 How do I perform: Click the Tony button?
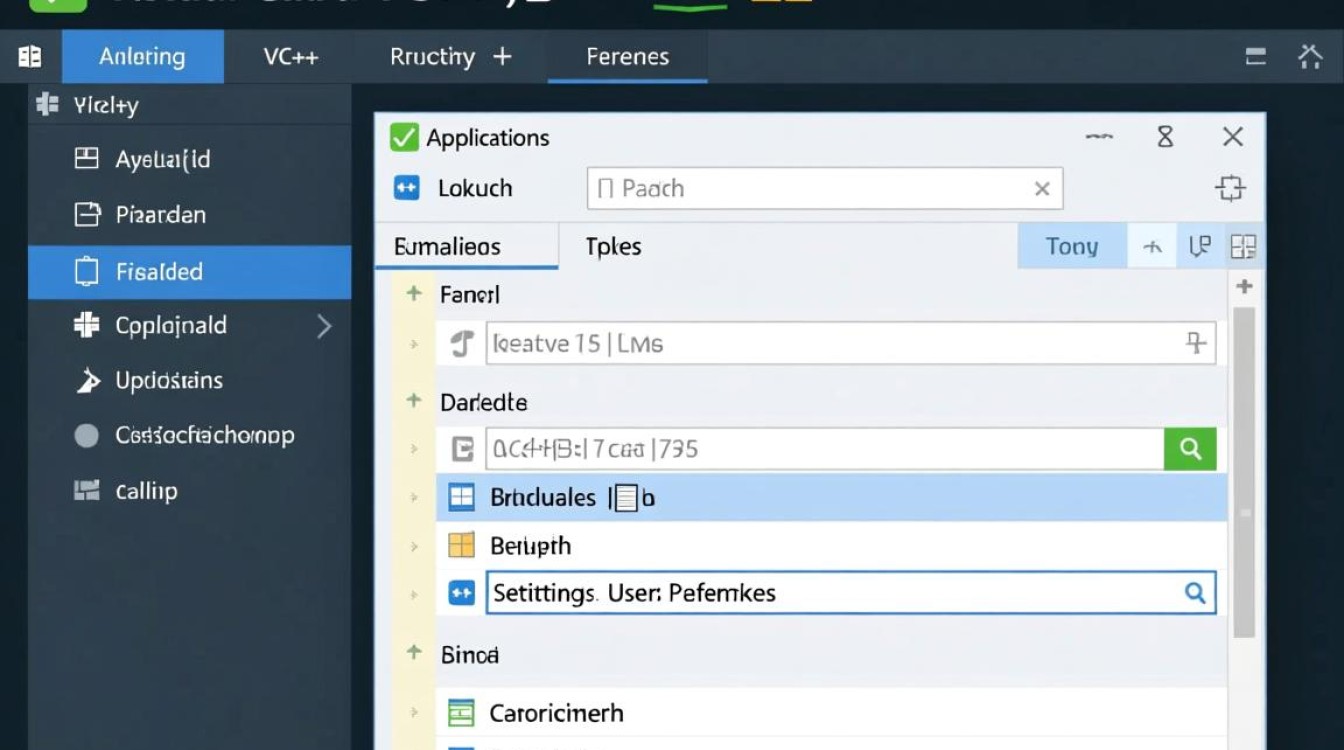click(1071, 247)
